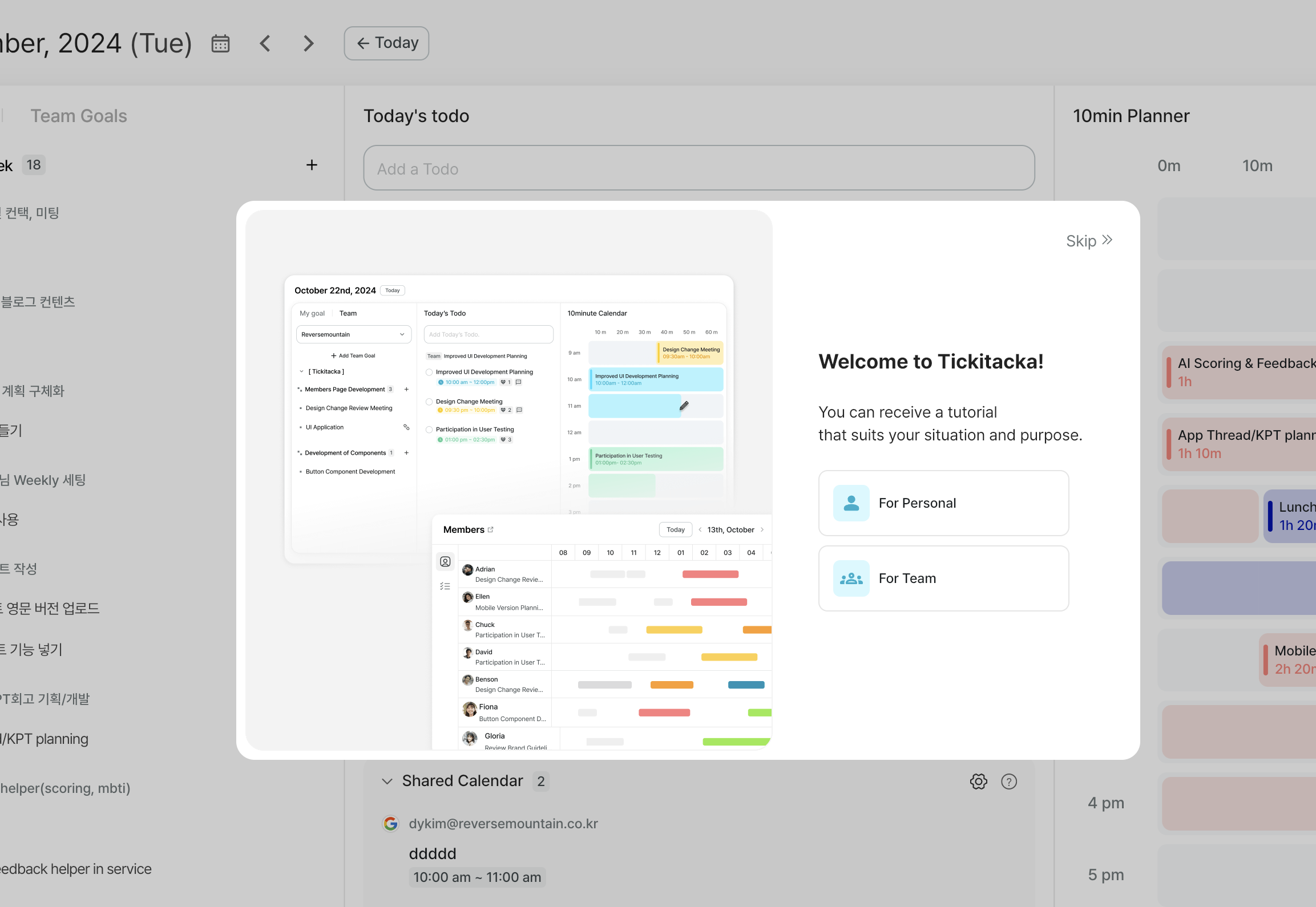Choose the For Team tutorial option

943,578
